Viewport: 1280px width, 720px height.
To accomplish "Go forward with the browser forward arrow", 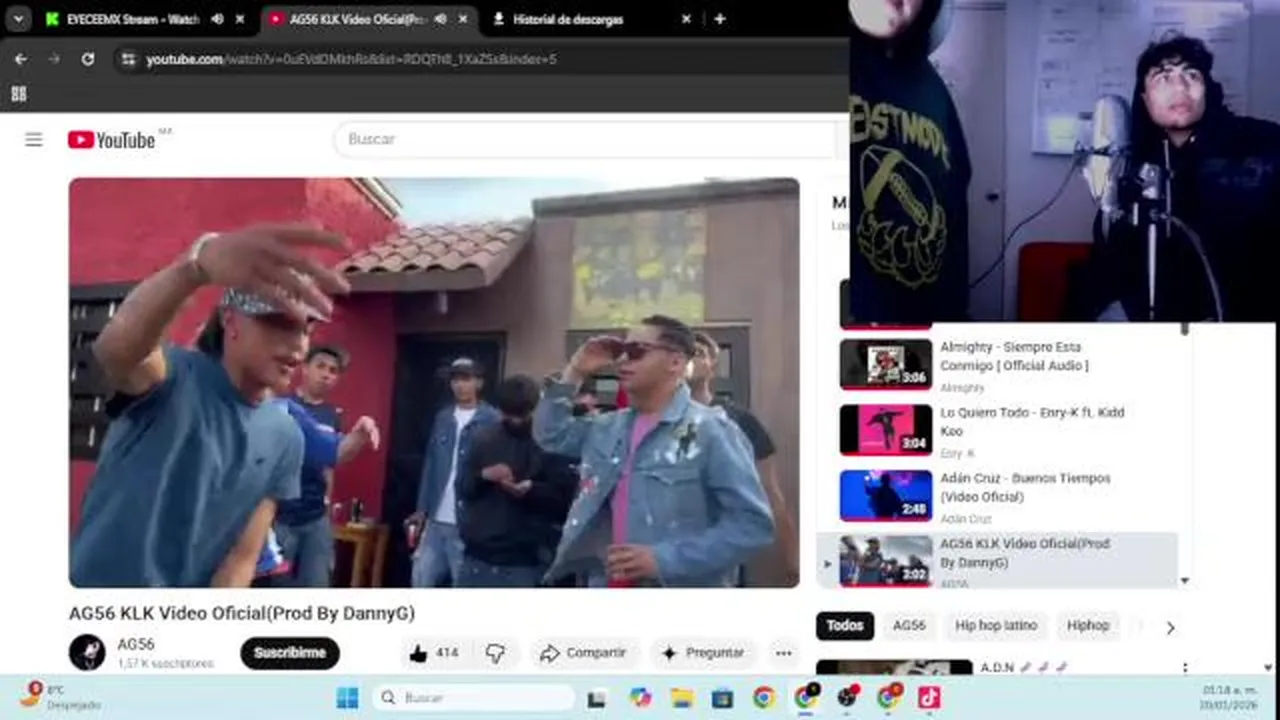I will (x=54, y=59).
